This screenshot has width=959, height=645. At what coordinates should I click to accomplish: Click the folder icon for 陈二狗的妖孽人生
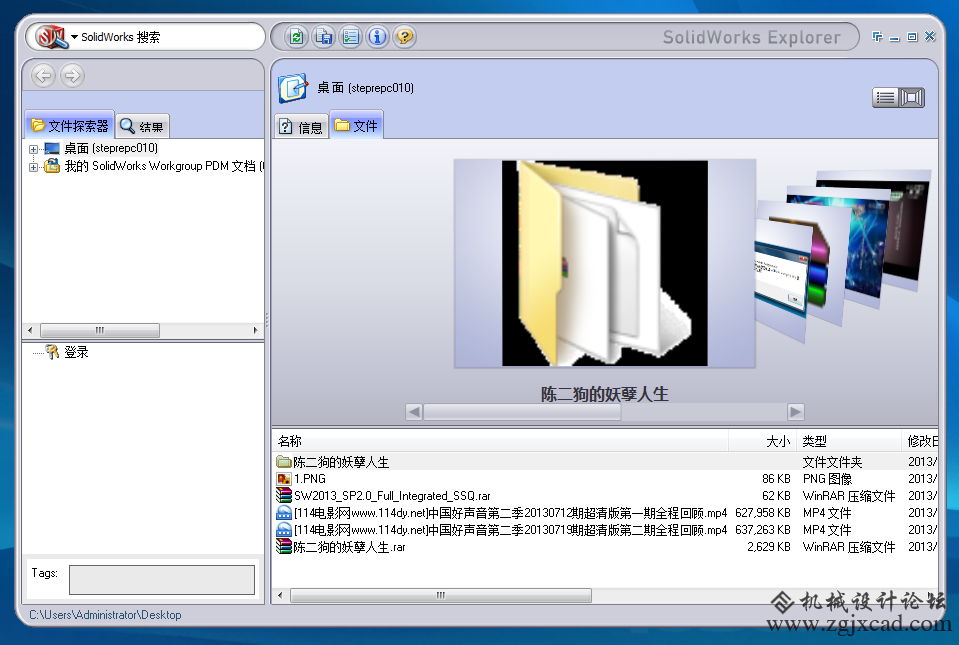pos(283,462)
